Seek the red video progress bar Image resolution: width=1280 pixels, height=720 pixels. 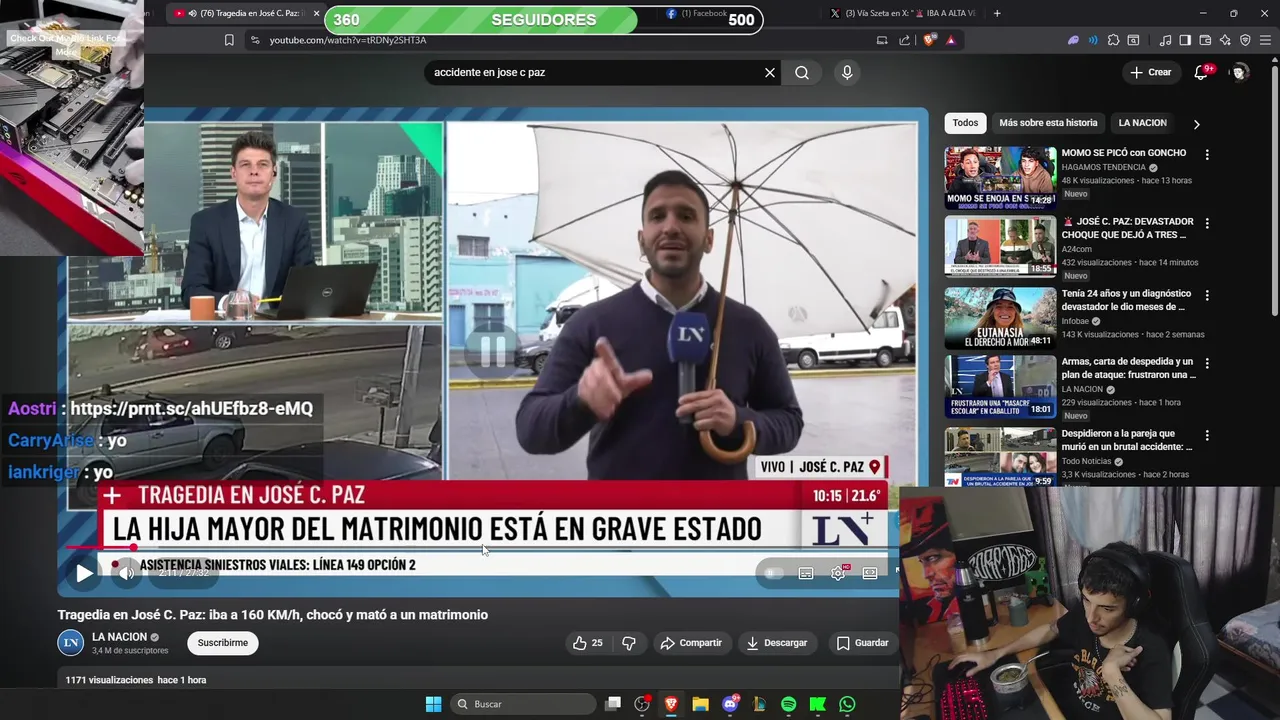point(480,547)
